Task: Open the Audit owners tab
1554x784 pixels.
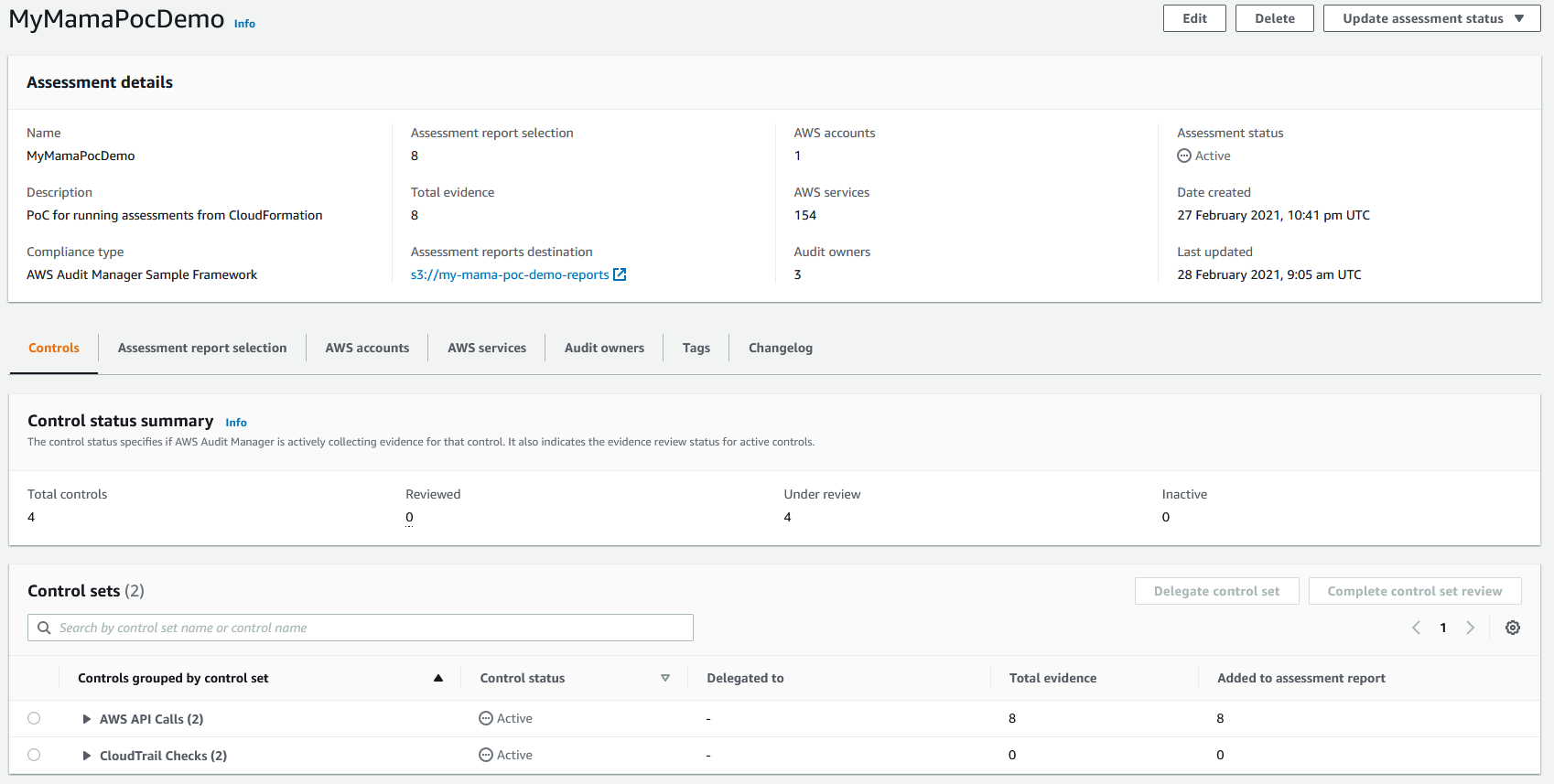Action: pos(604,348)
